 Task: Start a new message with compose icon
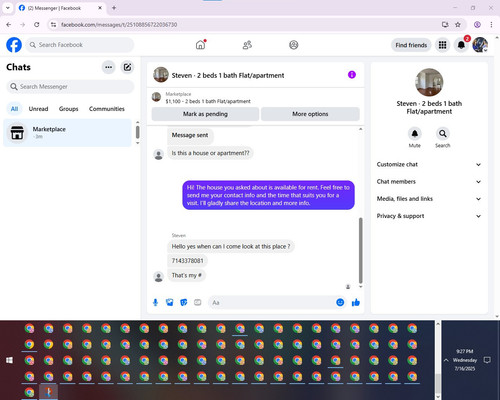(x=127, y=67)
